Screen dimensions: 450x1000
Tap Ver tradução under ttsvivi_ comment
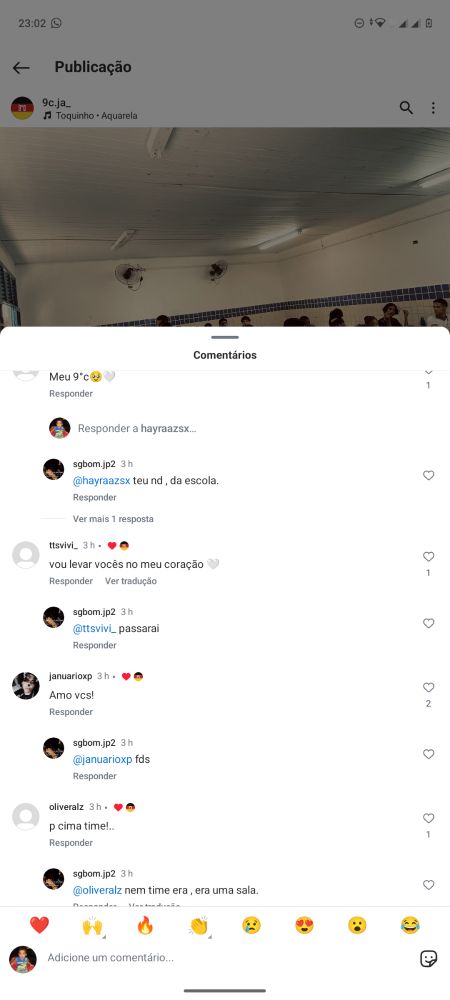(x=131, y=581)
